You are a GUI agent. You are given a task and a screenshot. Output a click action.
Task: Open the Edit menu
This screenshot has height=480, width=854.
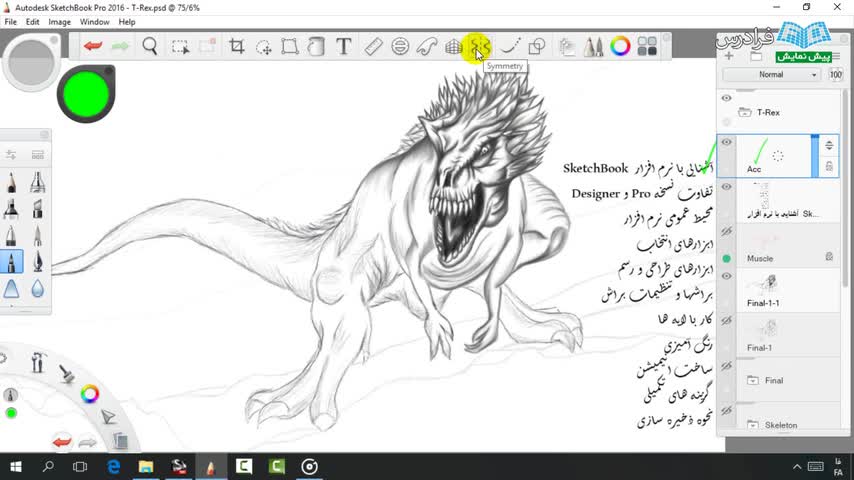tap(33, 22)
